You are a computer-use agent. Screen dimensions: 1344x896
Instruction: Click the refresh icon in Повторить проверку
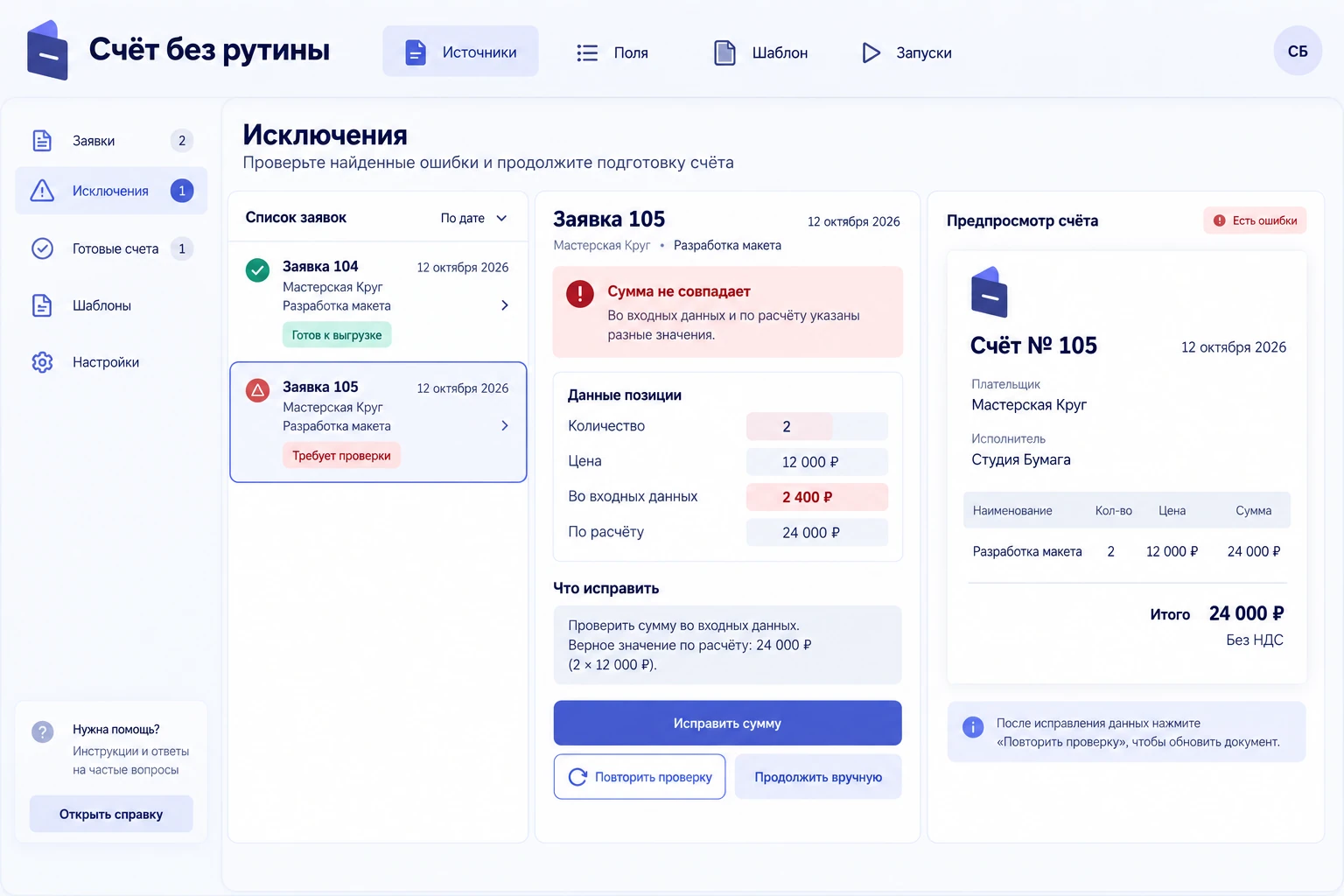coord(577,777)
